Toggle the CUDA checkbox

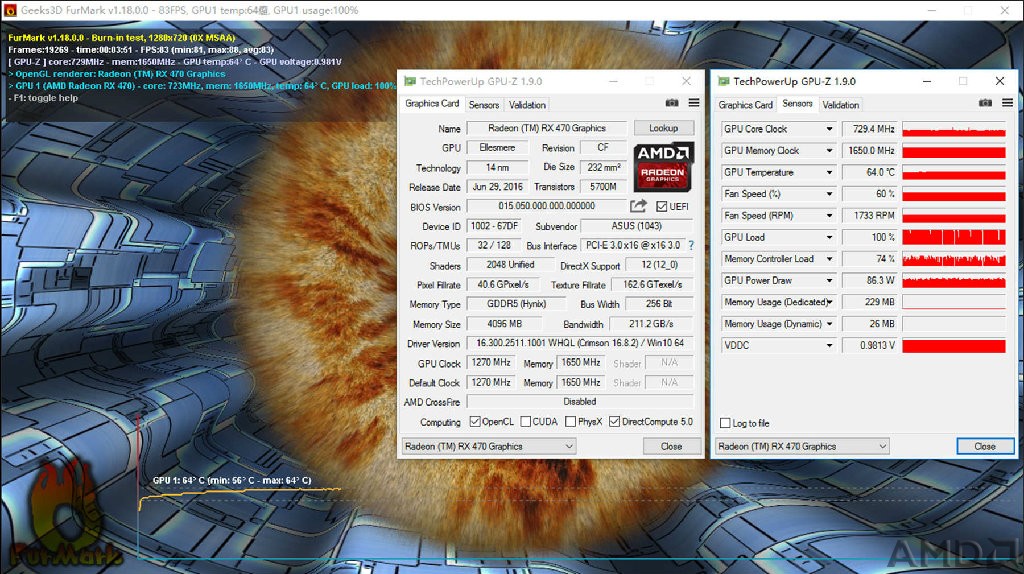click(526, 422)
